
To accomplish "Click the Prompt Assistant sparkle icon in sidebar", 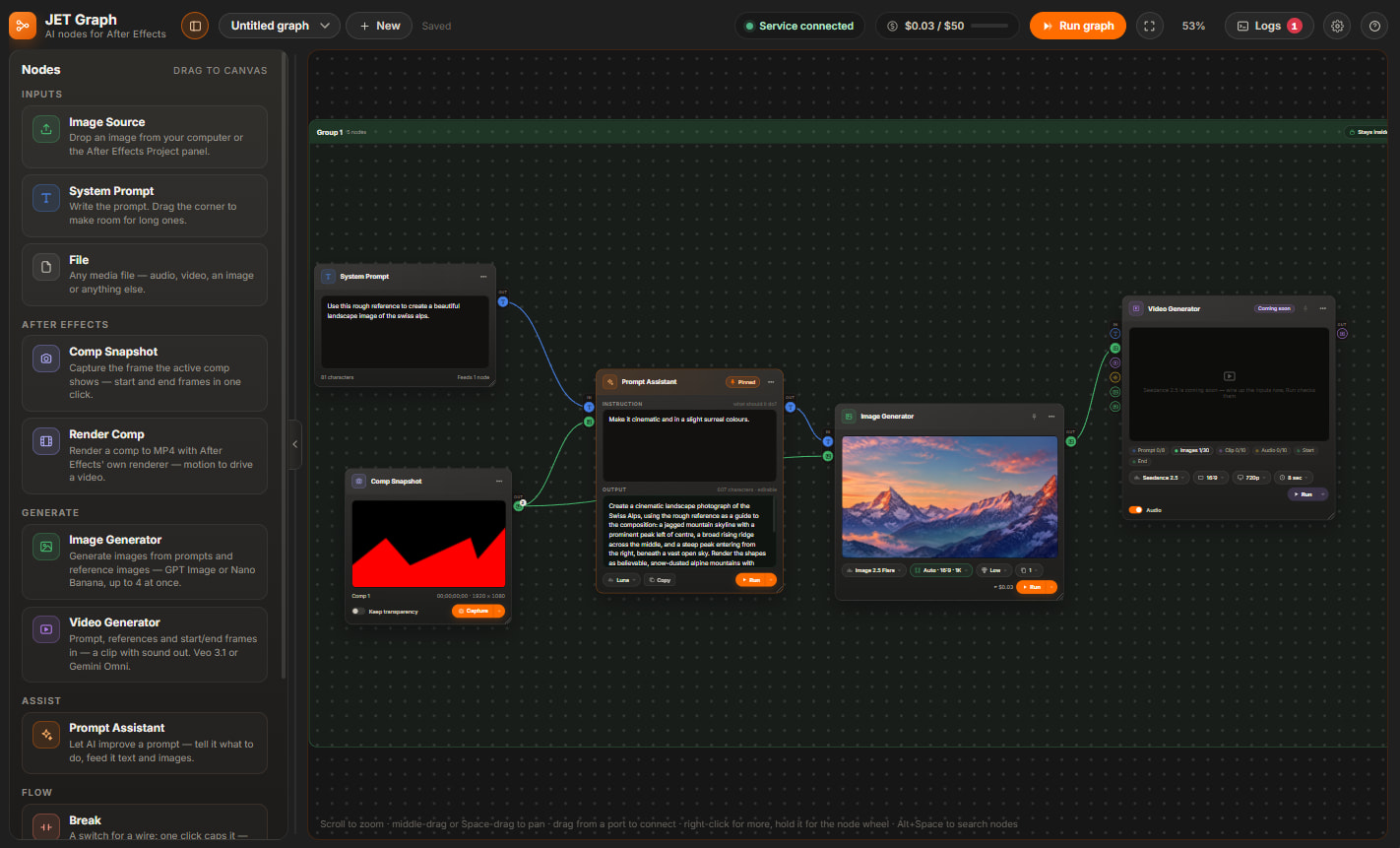I will (x=46, y=735).
